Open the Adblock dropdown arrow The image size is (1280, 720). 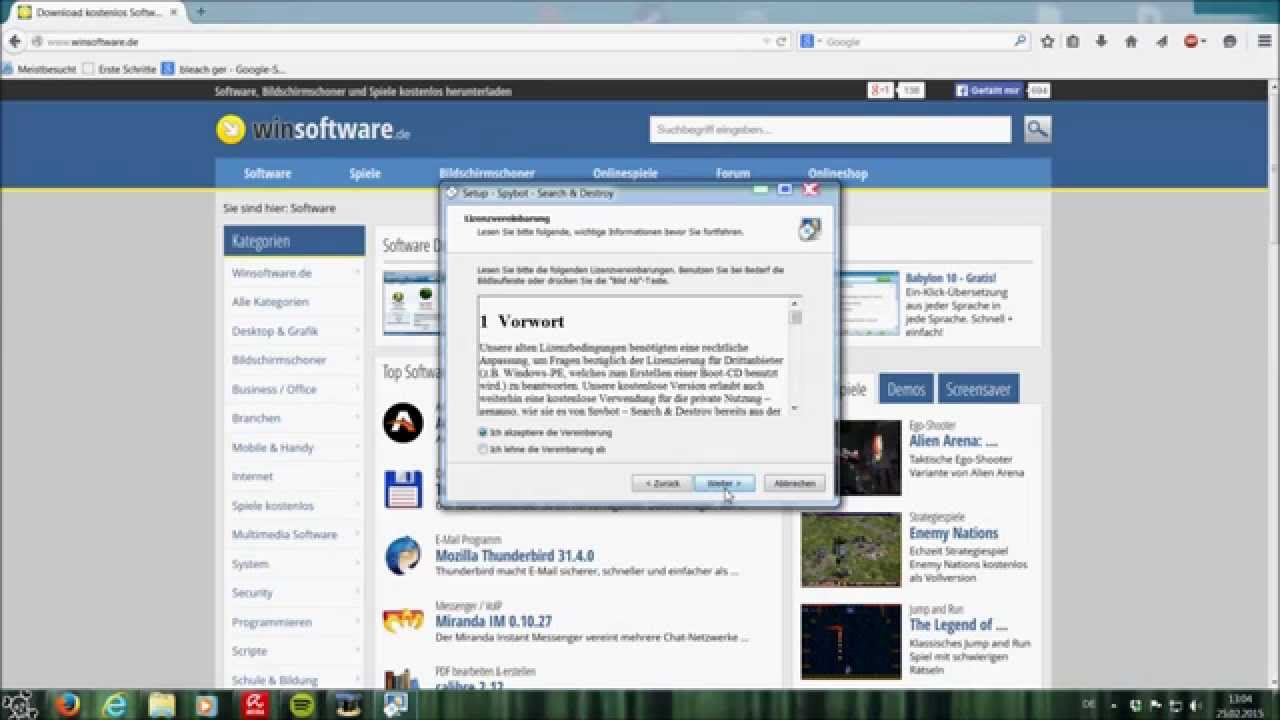(1204, 42)
